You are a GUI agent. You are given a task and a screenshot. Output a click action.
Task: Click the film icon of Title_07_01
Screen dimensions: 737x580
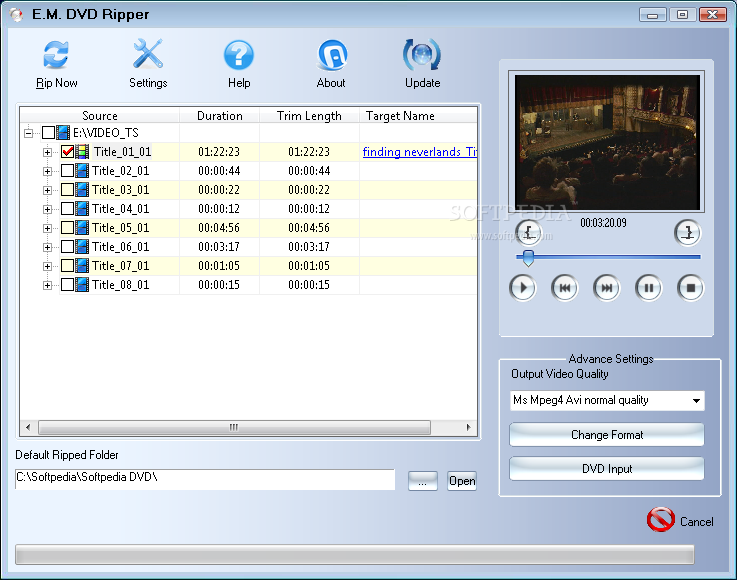tap(82, 266)
